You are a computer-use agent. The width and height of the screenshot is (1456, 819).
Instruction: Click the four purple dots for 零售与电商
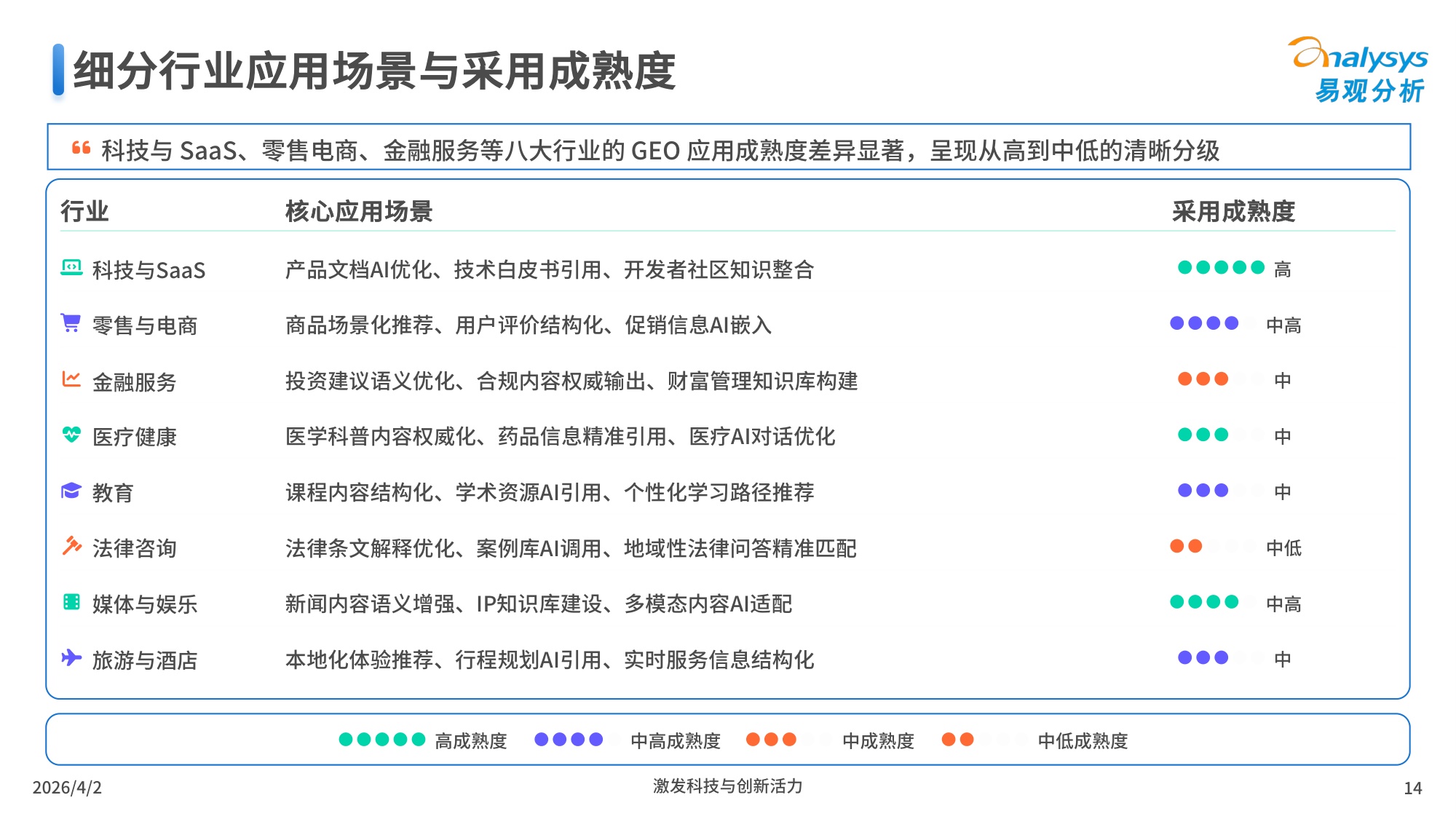(1204, 323)
